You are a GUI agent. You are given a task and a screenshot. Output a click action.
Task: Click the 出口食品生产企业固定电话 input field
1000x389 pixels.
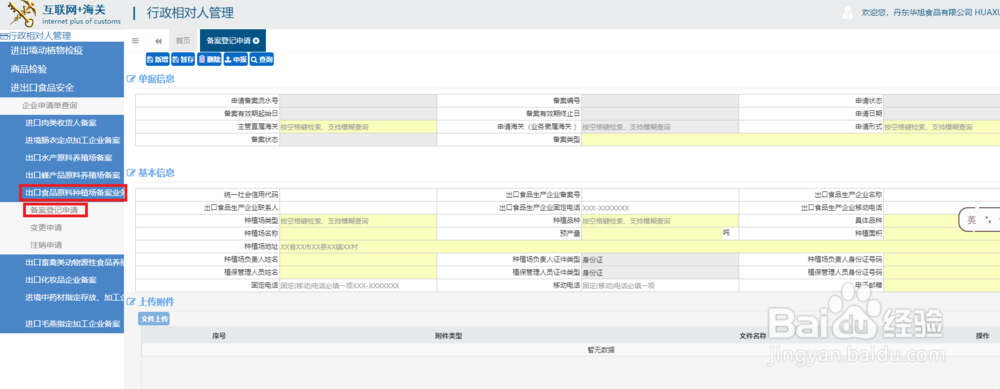(660, 207)
